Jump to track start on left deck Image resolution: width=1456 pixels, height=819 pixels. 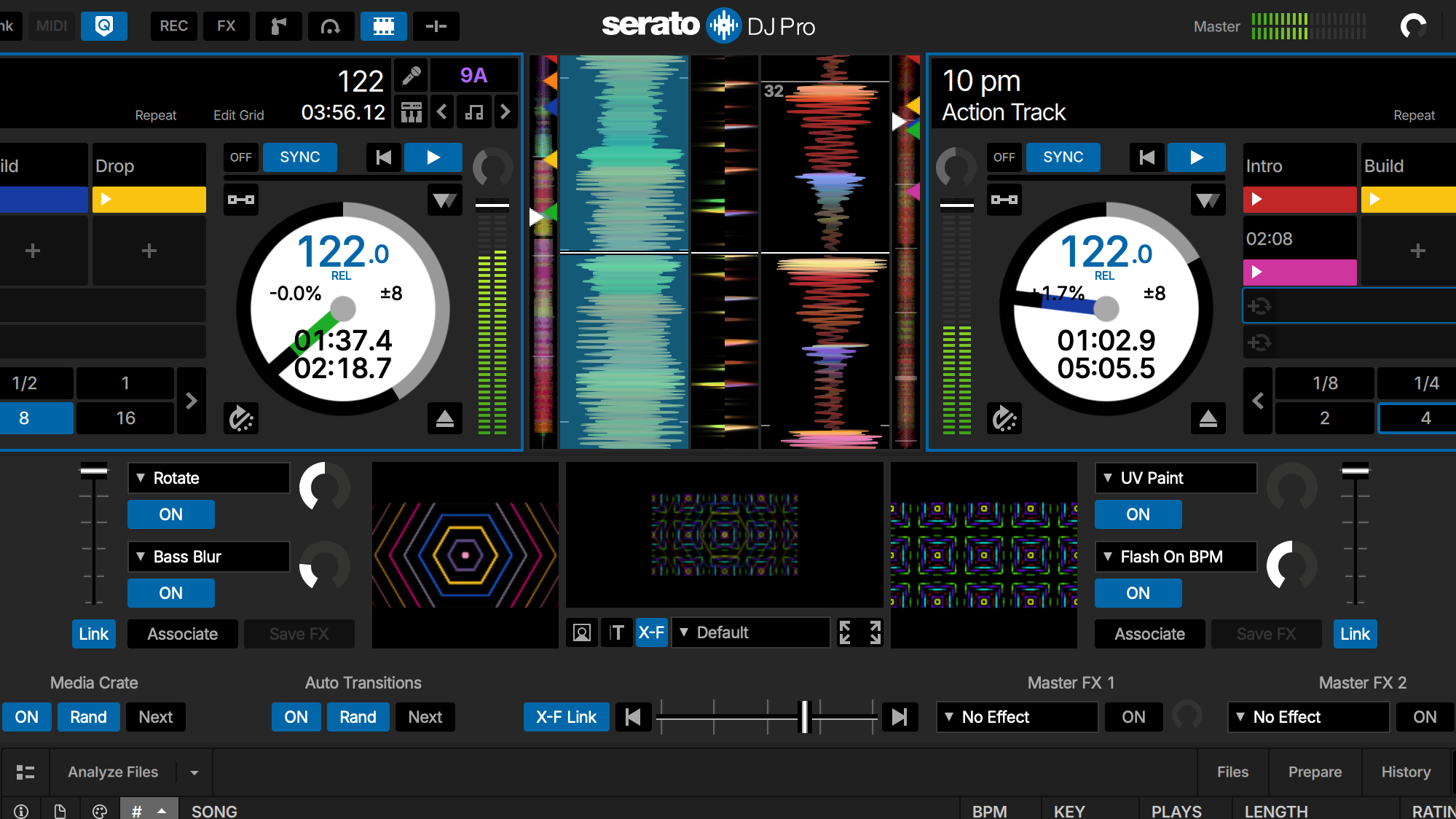[x=384, y=157]
